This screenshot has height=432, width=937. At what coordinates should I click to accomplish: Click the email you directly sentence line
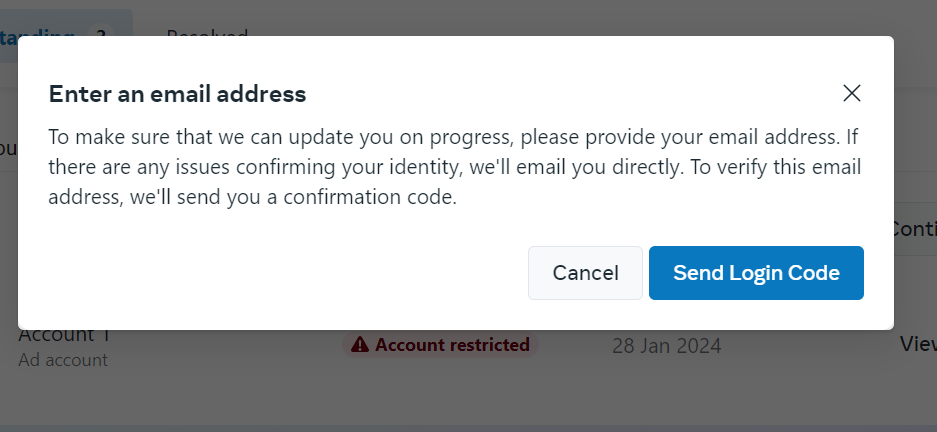point(455,167)
